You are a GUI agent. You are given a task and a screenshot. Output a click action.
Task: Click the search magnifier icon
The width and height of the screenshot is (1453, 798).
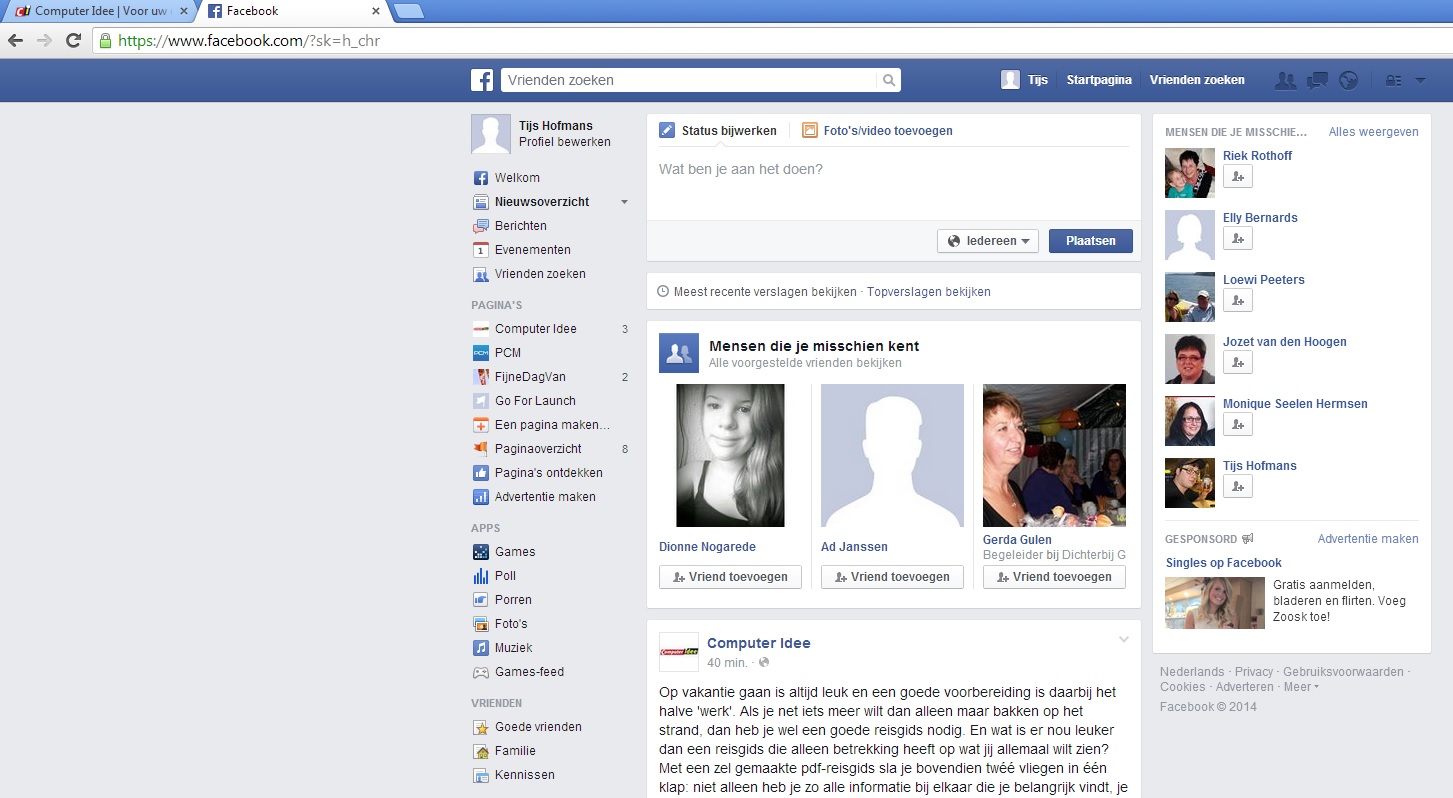click(888, 80)
